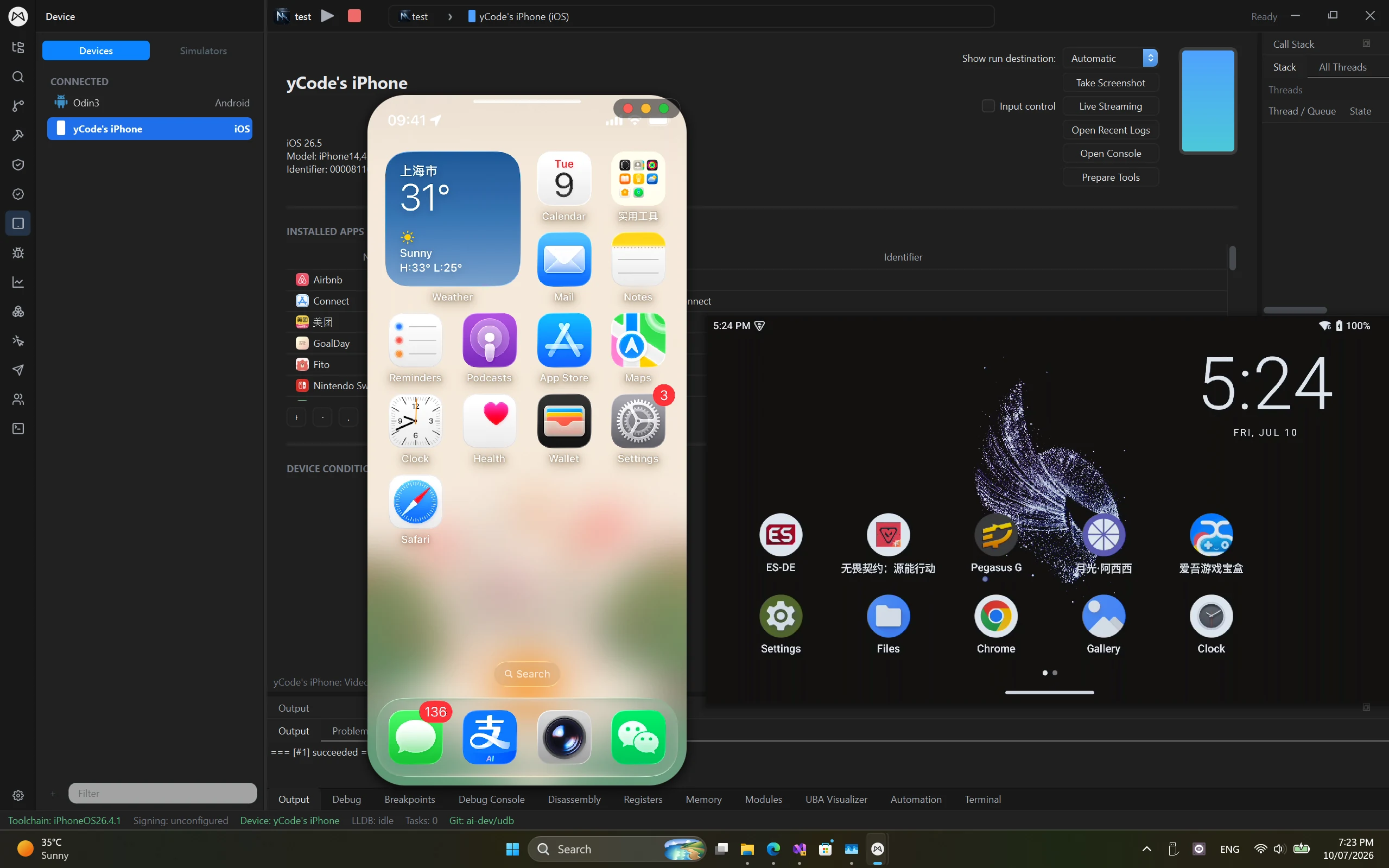Open the UBA Visualizer tab
Image resolution: width=1389 pixels, height=868 pixels.
[836, 799]
